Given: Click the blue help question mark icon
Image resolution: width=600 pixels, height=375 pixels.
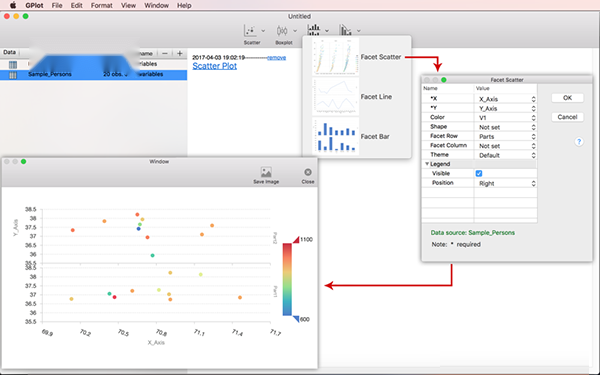Looking at the screenshot, I should (x=579, y=142).
